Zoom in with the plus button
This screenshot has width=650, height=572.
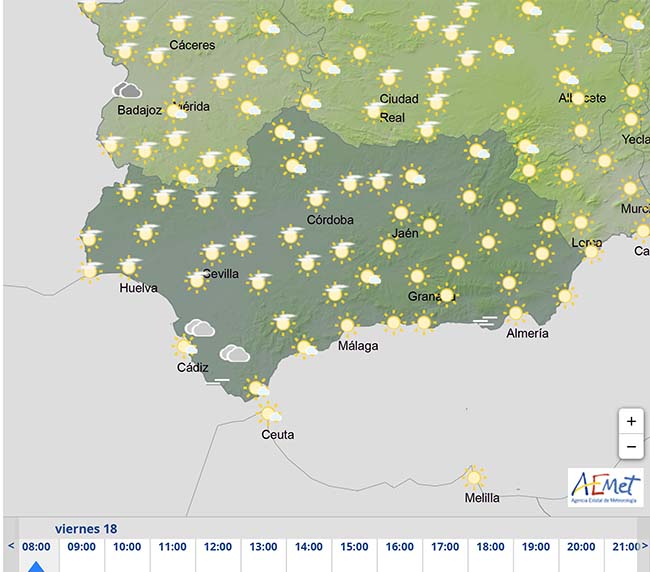coord(631,422)
